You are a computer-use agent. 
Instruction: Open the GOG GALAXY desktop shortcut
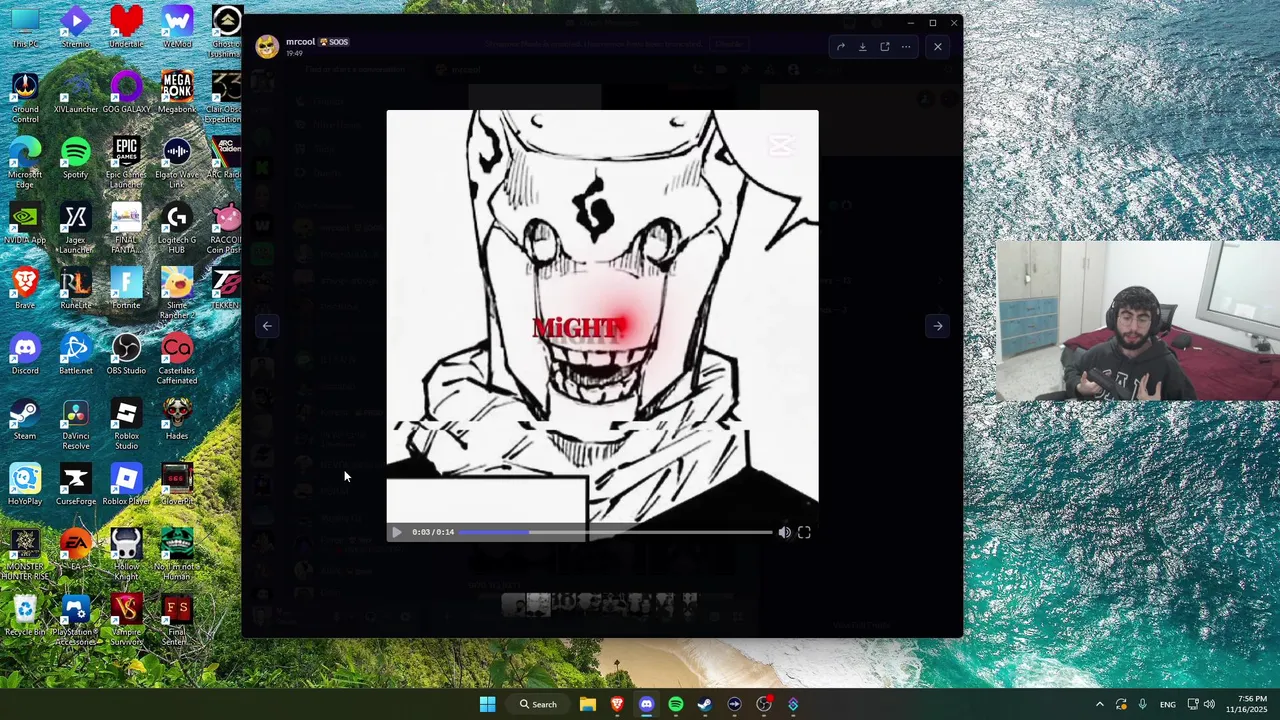(126, 92)
